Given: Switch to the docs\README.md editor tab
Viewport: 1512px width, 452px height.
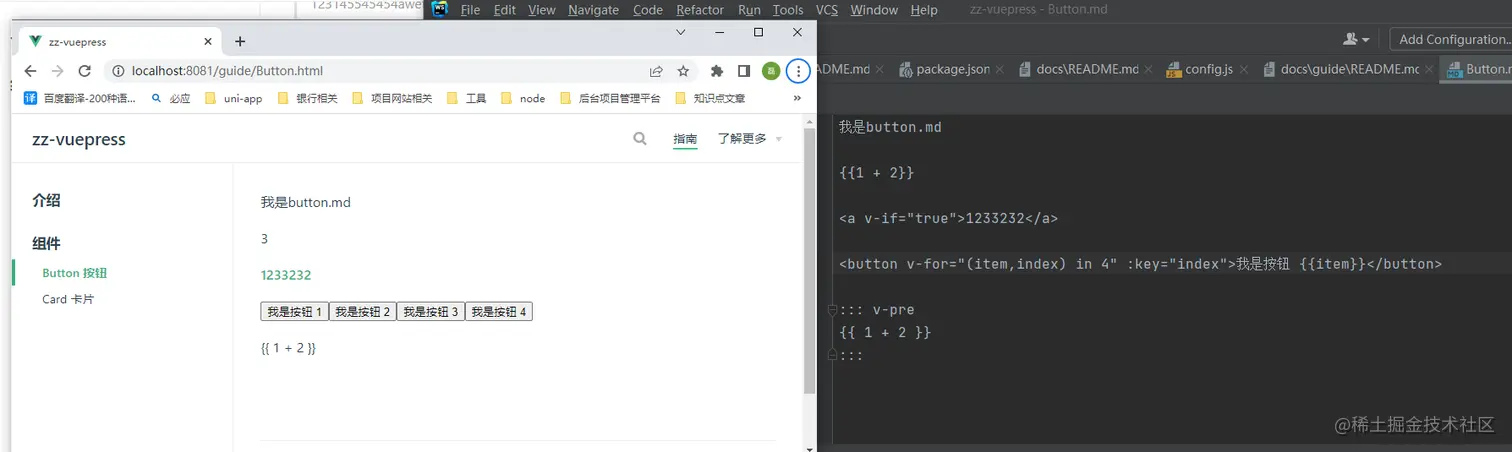Looking at the screenshot, I should pos(1079,69).
